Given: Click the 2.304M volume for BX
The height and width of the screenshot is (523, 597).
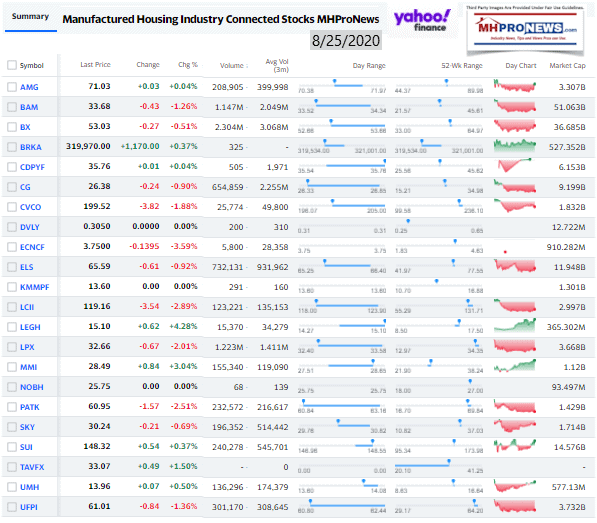Looking at the screenshot, I should tap(229, 127).
